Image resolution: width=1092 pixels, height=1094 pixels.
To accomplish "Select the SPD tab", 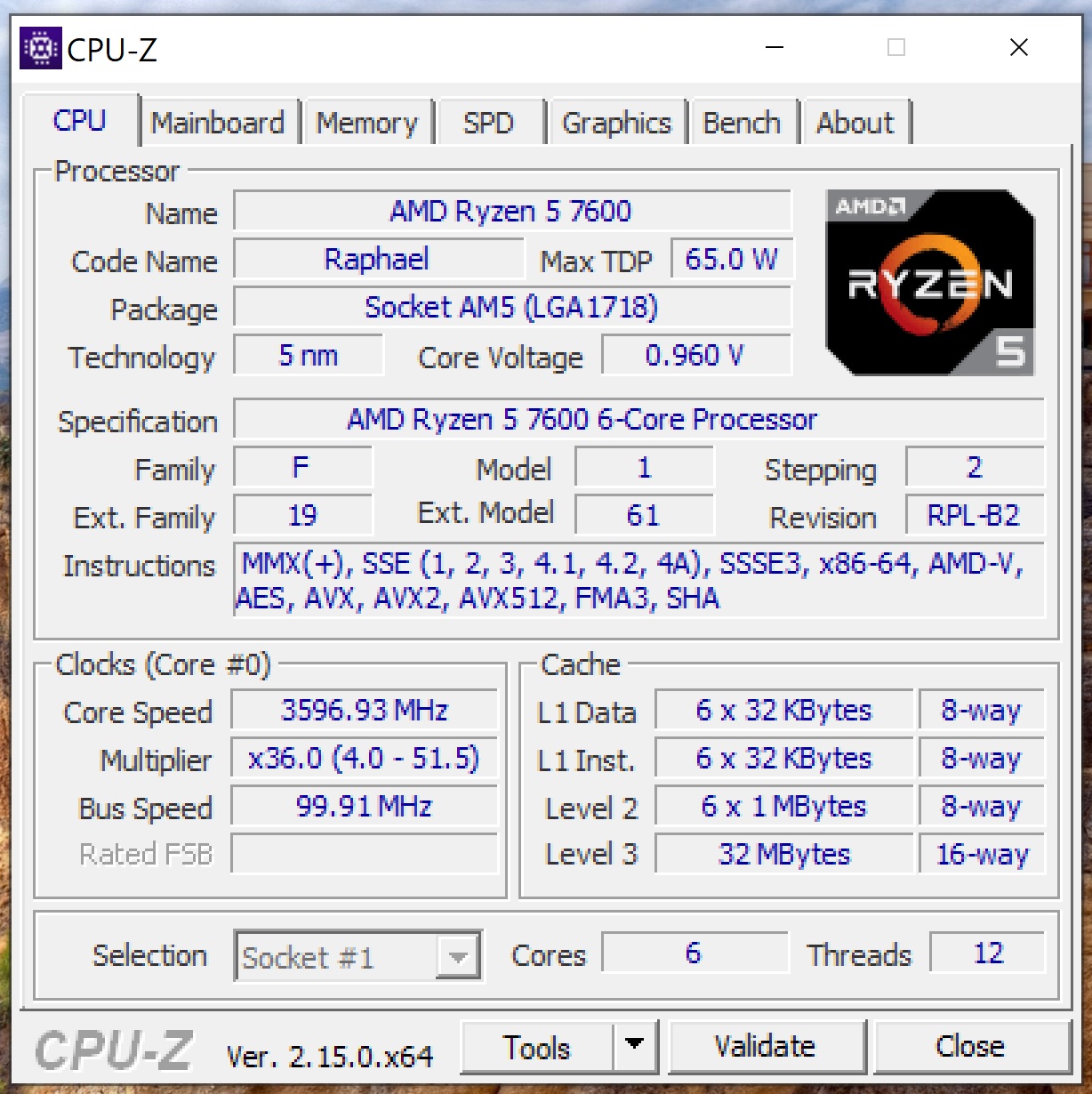I will point(489,122).
